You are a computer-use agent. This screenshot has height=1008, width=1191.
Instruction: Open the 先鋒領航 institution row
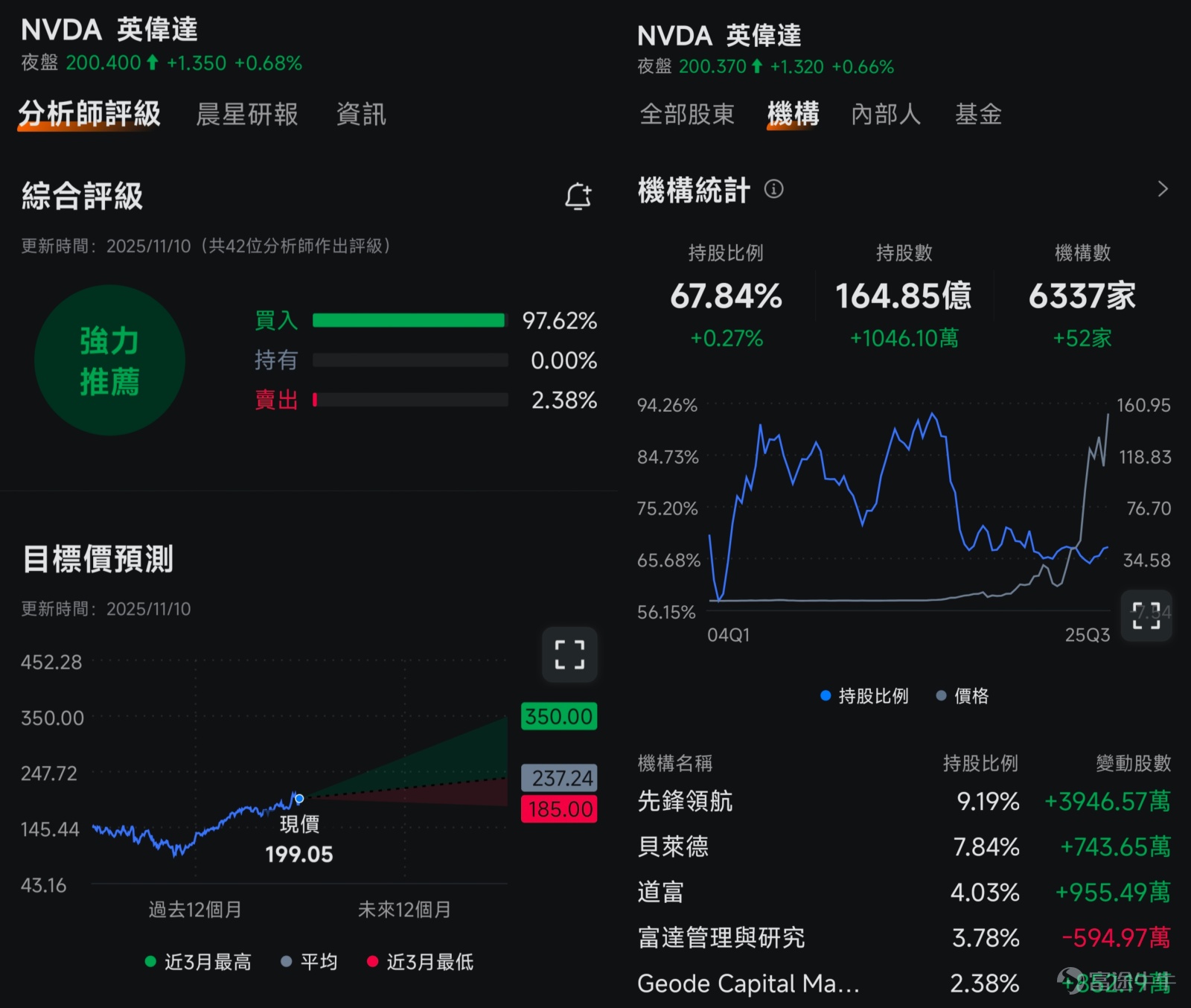pyautogui.click(x=904, y=801)
